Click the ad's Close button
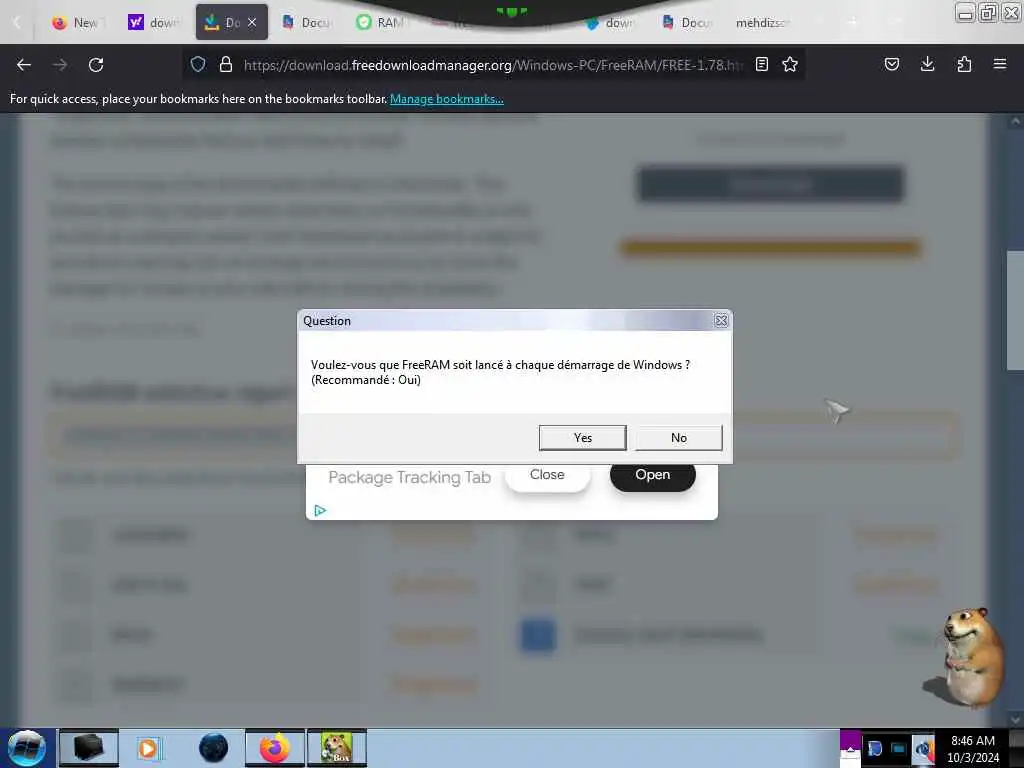The image size is (1024, 768). click(547, 475)
